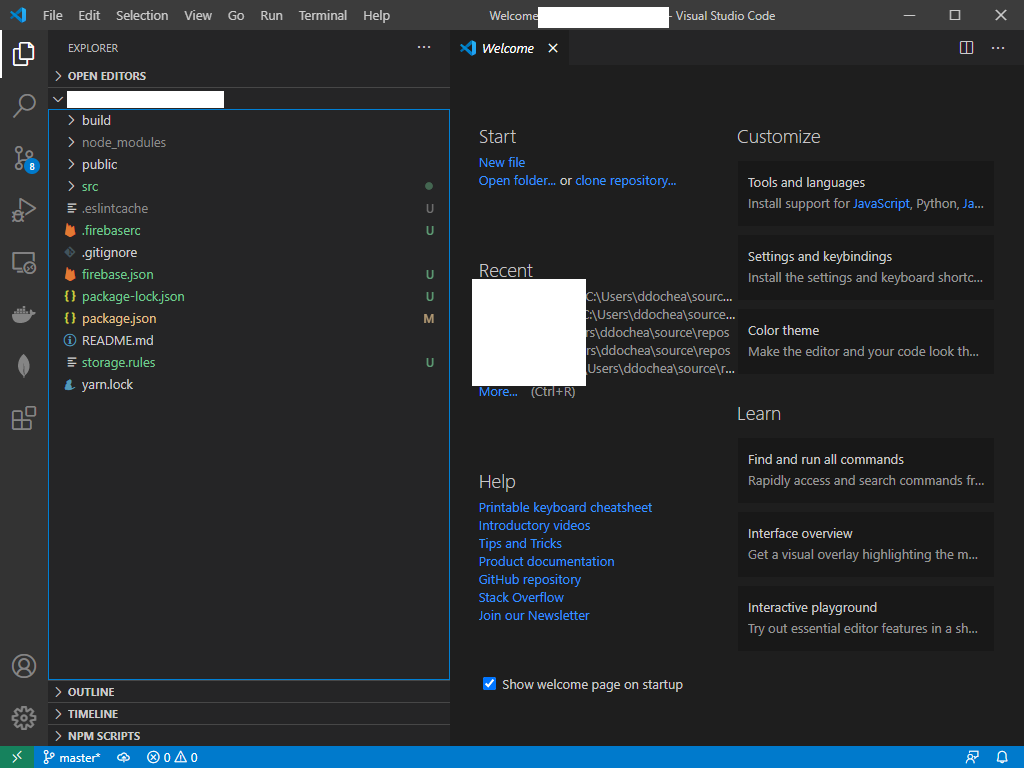Open the Settings and keybindings card
Screen dimensions: 1024x768
(865, 267)
